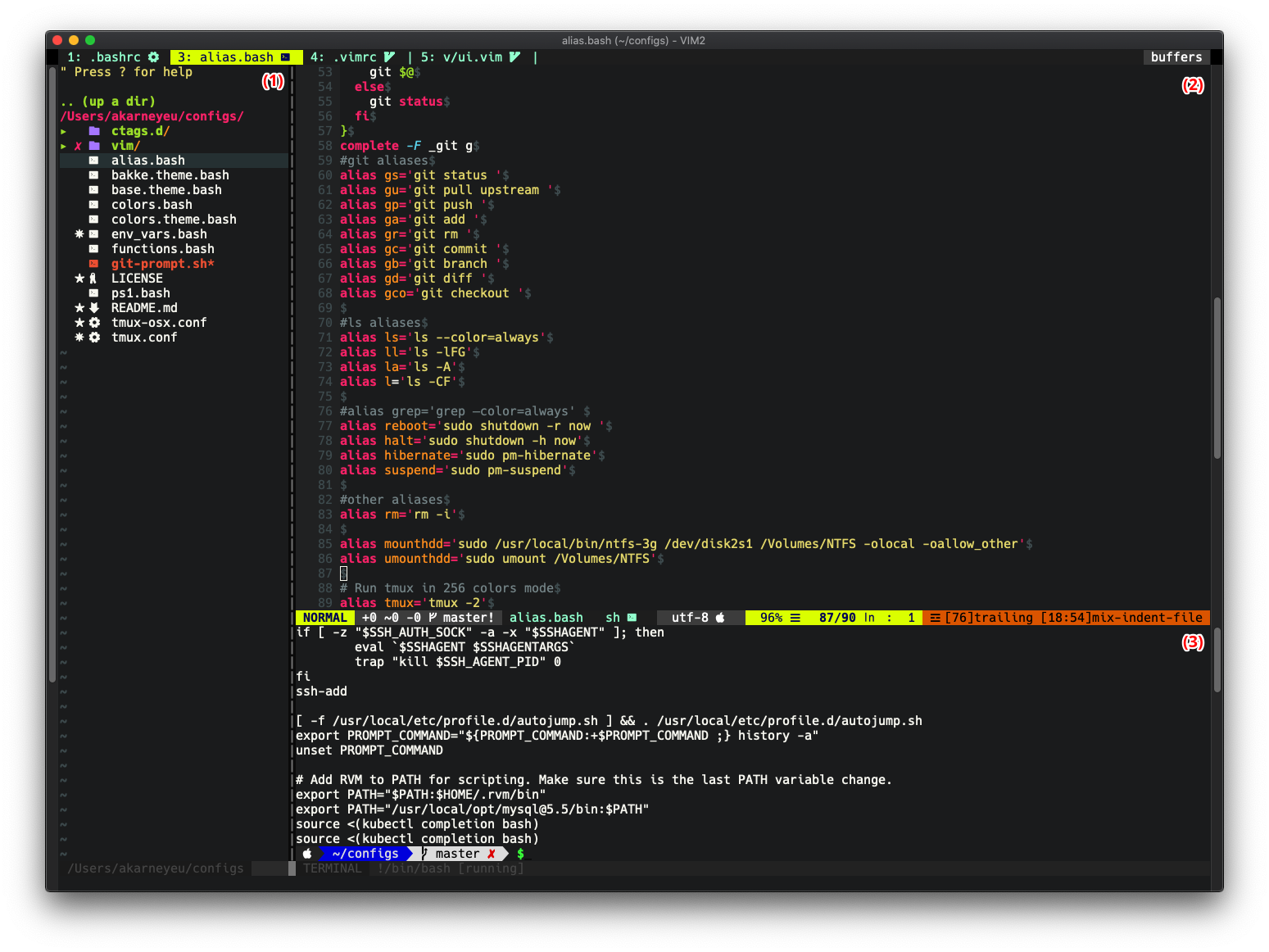Click the git branch icon on the .vimrc tab

pyautogui.click(x=388, y=57)
